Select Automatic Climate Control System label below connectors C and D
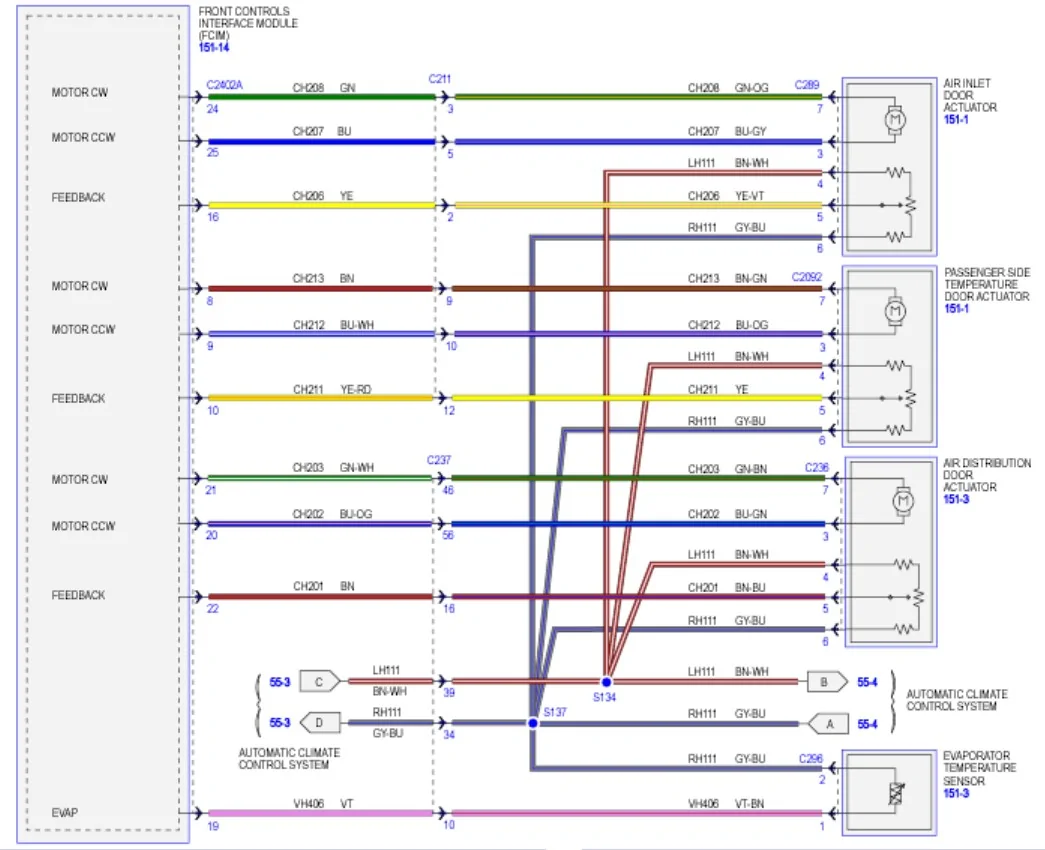This screenshot has height=850, width=1045. 289,759
